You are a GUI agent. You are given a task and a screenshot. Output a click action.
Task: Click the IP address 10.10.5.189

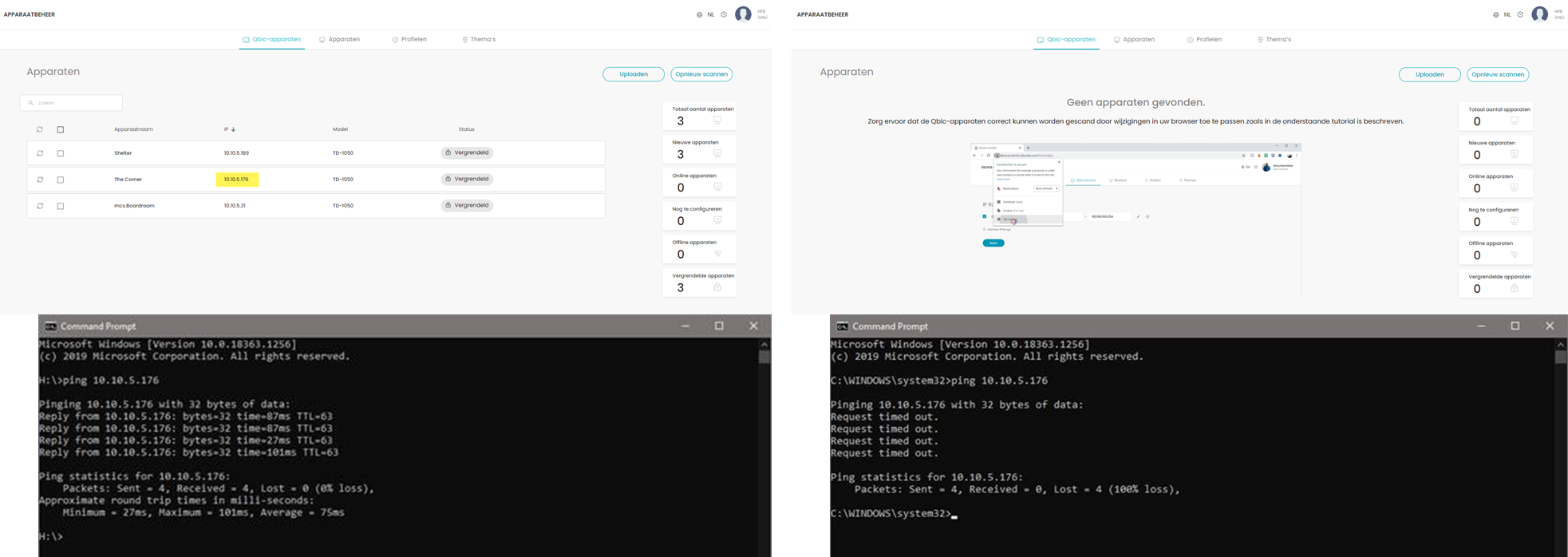pos(236,153)
